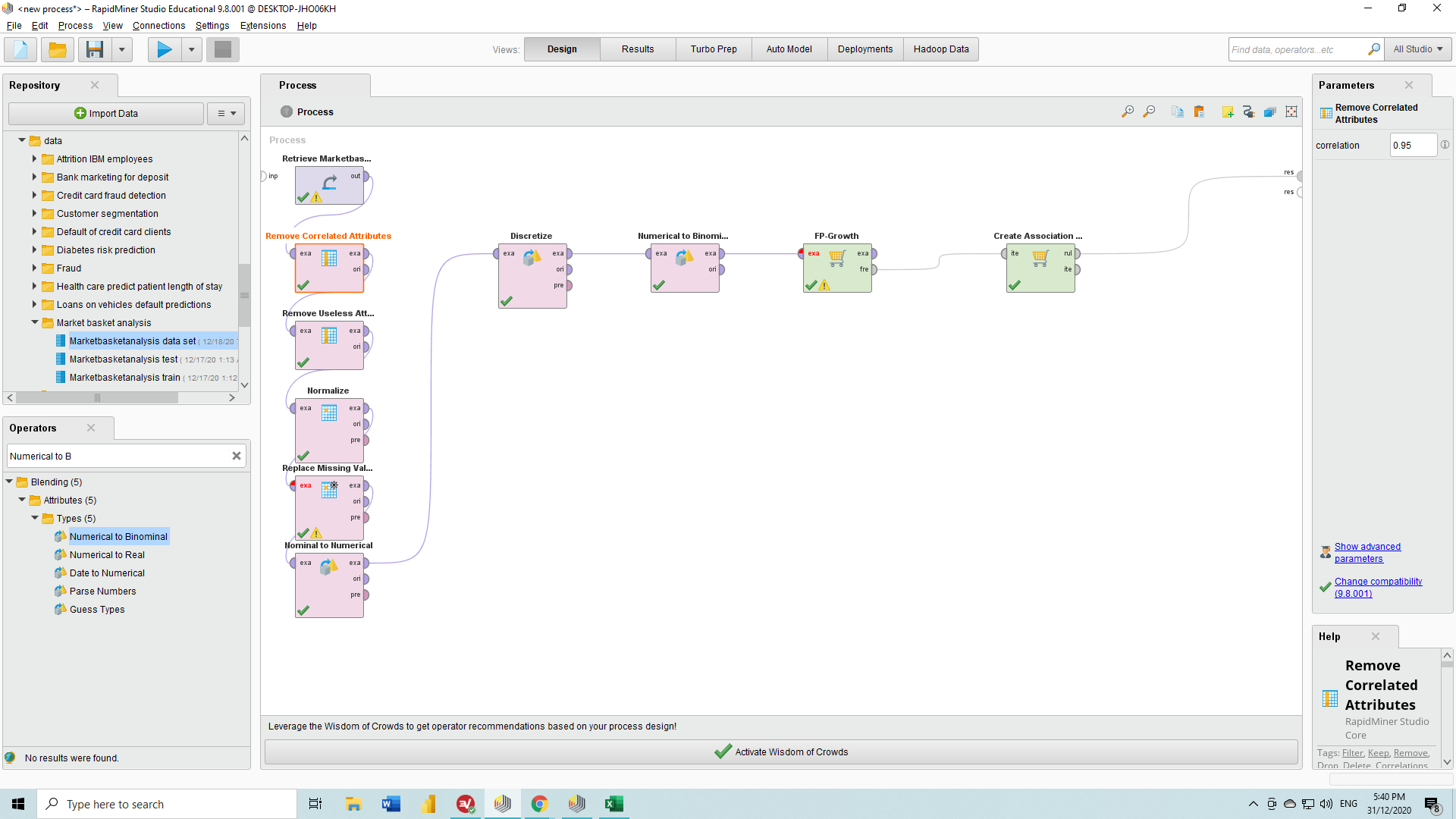Select the Discretize operator on canvas

click(533, 275)
